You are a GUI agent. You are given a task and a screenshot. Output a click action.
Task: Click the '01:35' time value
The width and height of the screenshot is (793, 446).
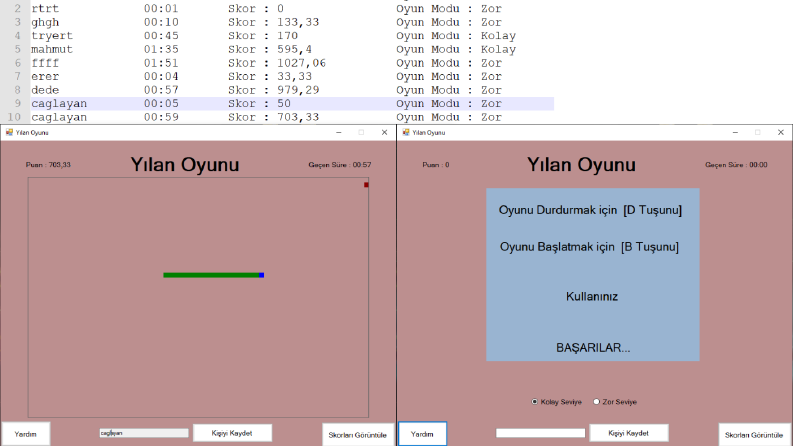click(161, 50)
